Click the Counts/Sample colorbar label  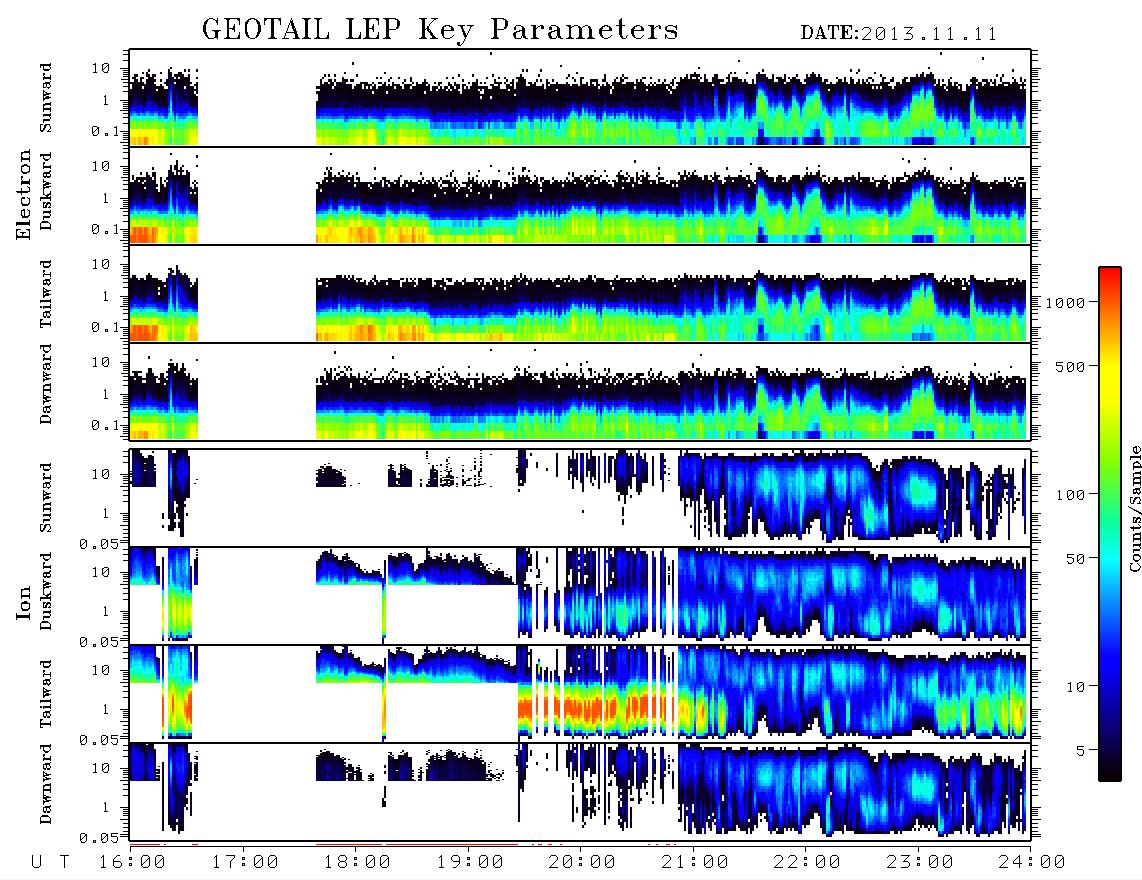[x=1134, y=509]
